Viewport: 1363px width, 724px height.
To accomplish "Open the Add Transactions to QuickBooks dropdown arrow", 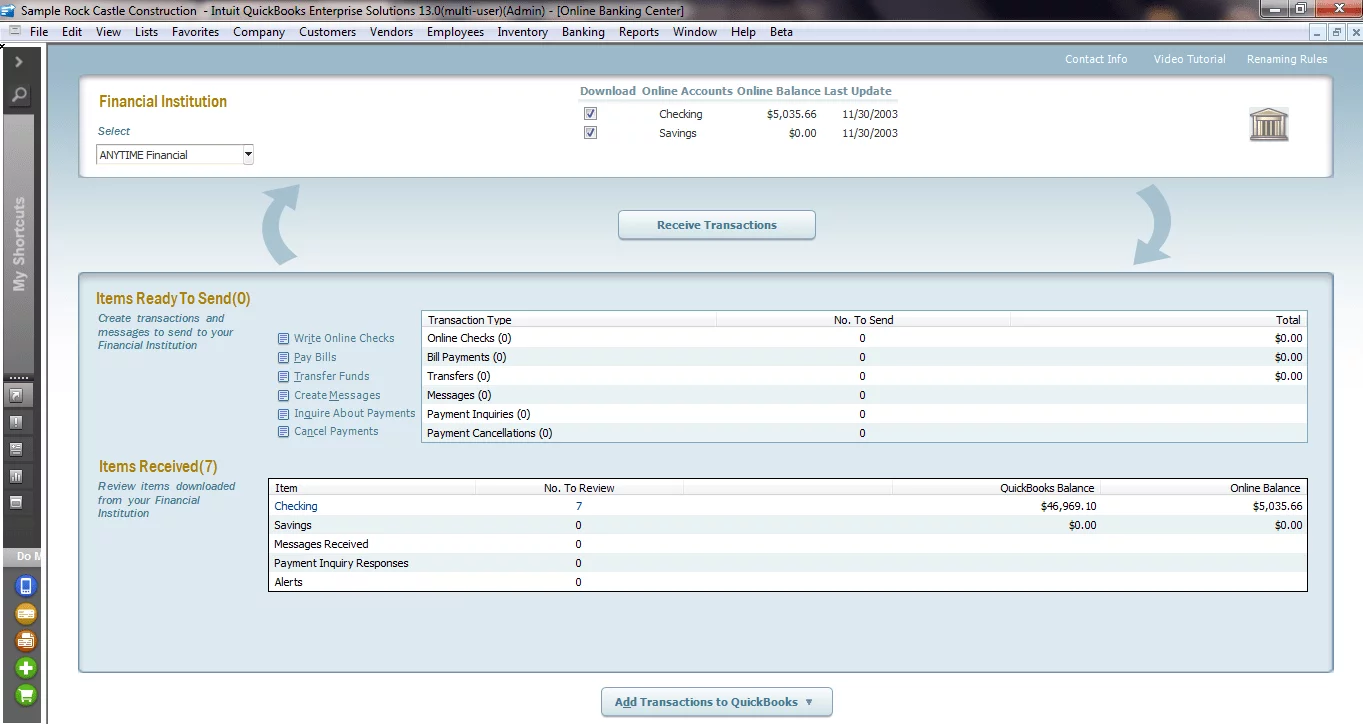I will (x=807, y=701).
